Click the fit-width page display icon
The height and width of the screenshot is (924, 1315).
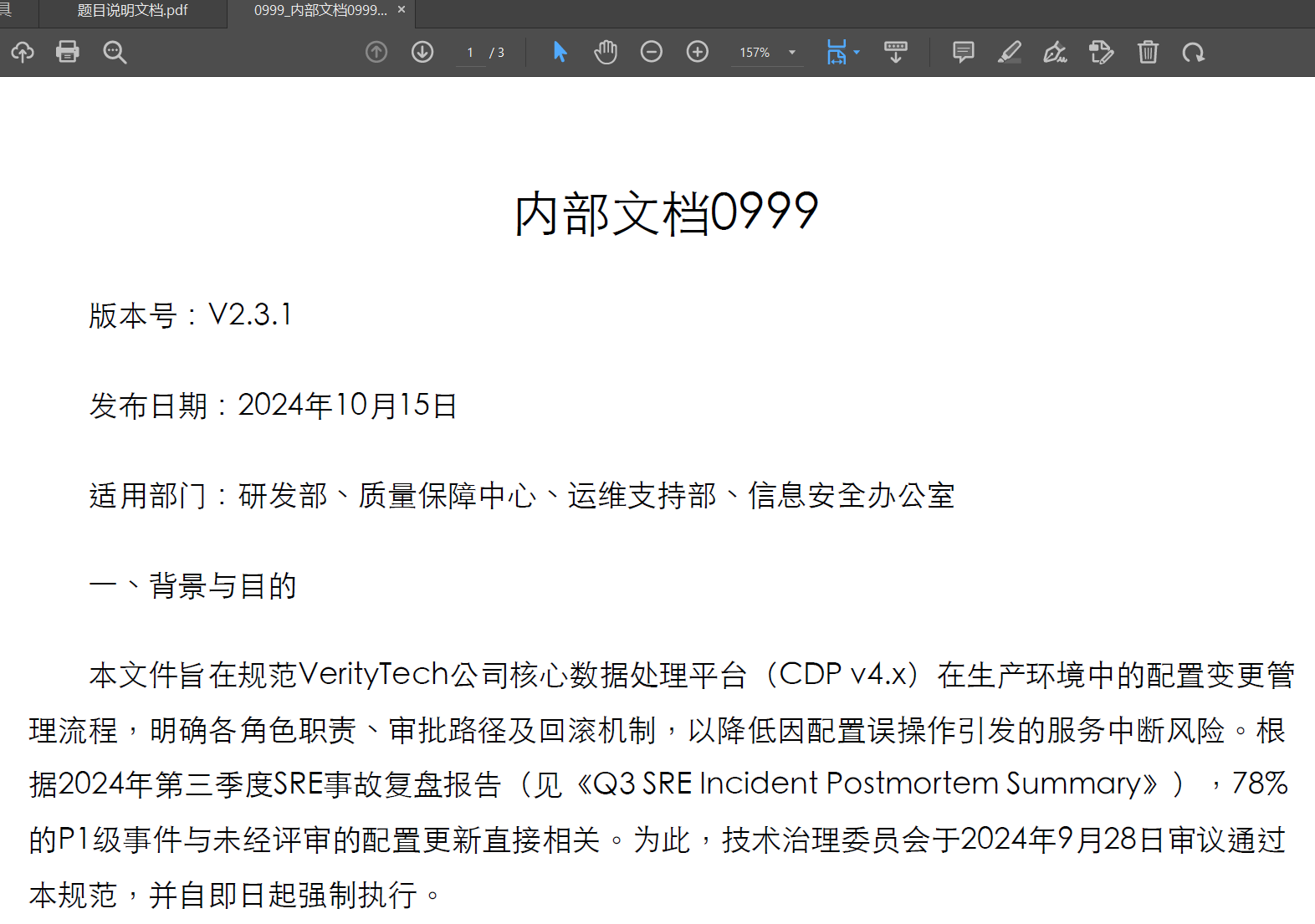point(836,52)
